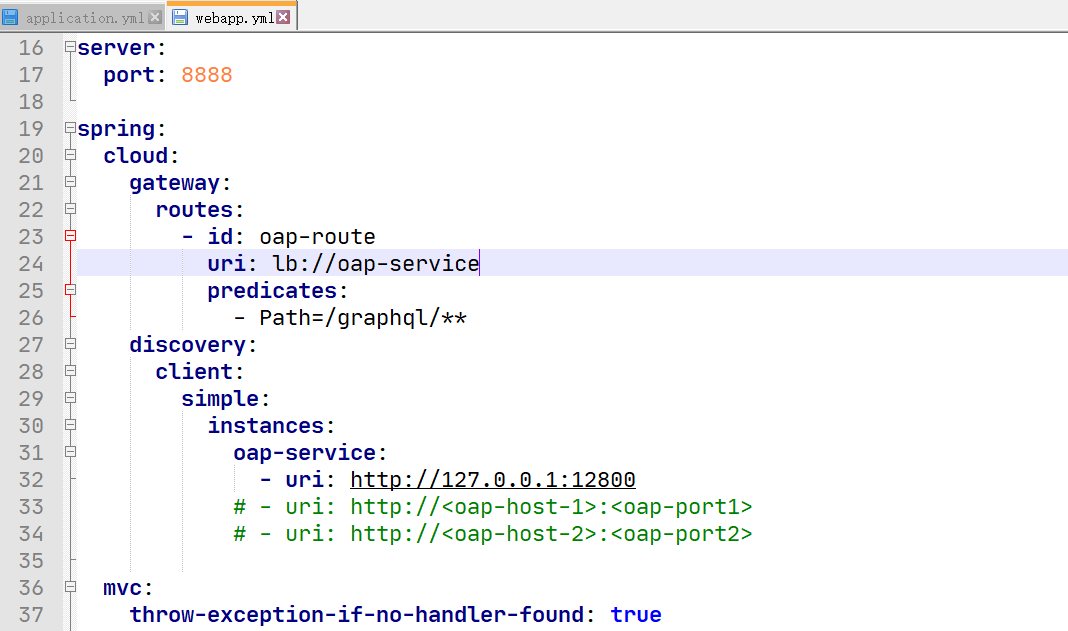Collapse the cloud block fold marker
The width and height of the screenshot is (1068, 631).
pyautogui.click(x=70, y=155)
